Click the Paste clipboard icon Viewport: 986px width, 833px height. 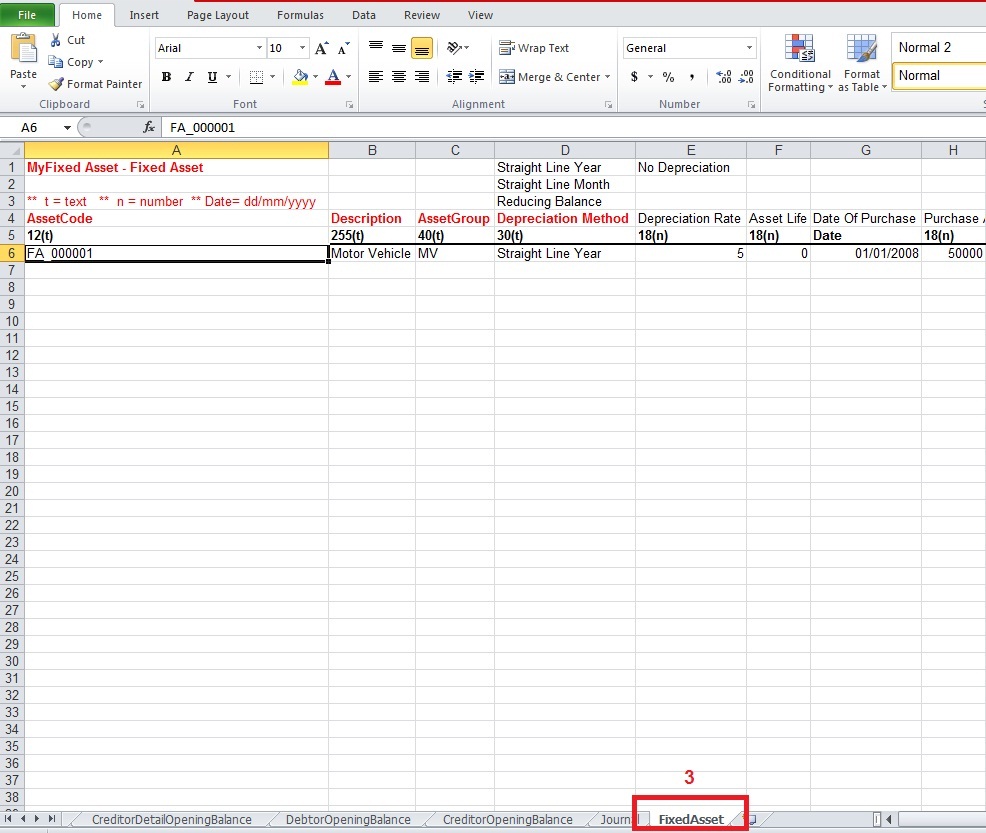pyautogui.click(x=23, y=53)
